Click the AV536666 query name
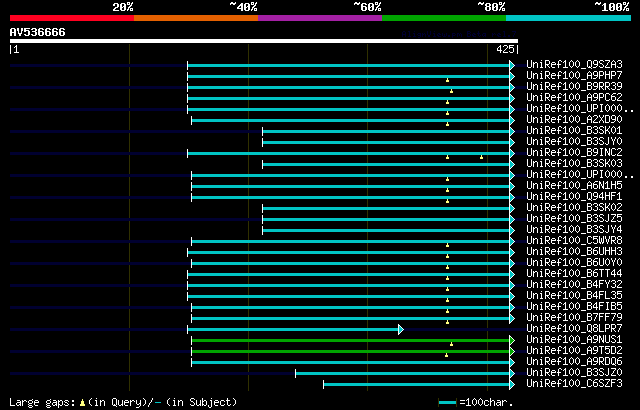The height and width of the screenshot is (410, 640). coord(38,32)
